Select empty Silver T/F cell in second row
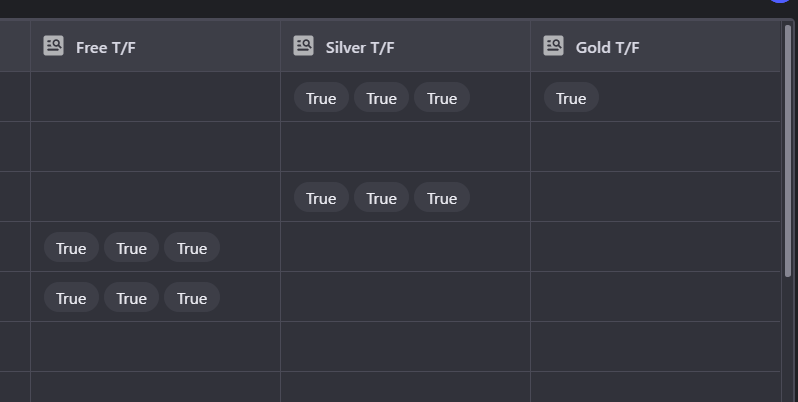Image resolution: width=798 pixels, height=402 pixels. [406, 147]
